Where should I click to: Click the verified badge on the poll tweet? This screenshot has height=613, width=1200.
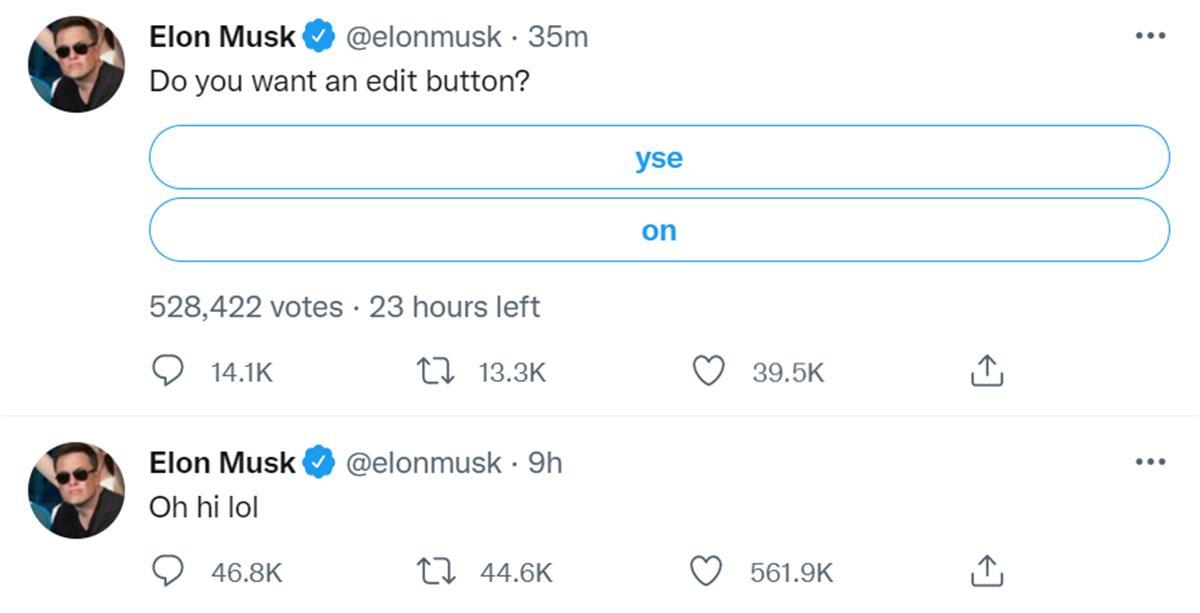(x=319, y=37)
